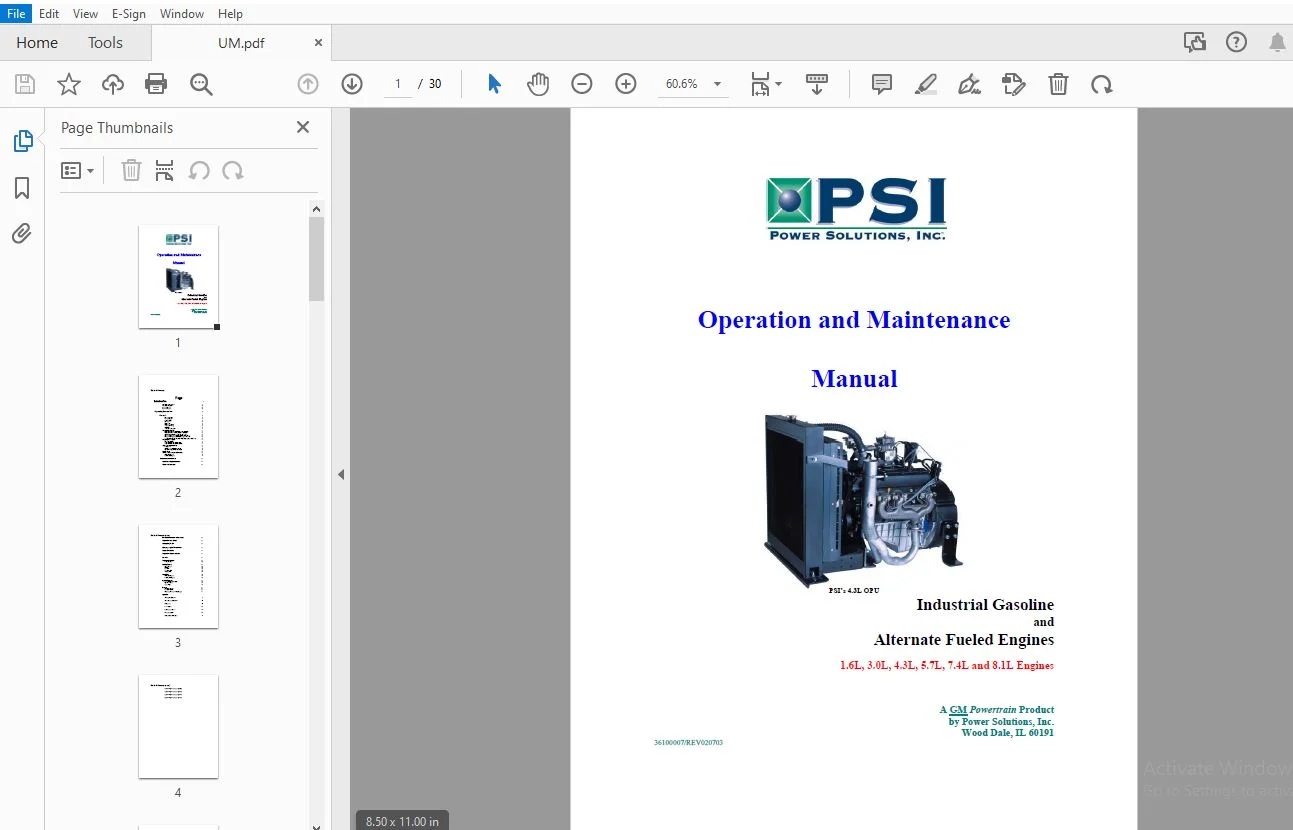Select page 2 thumbnail
The image size is (1293, 830).
click(178, 427)
